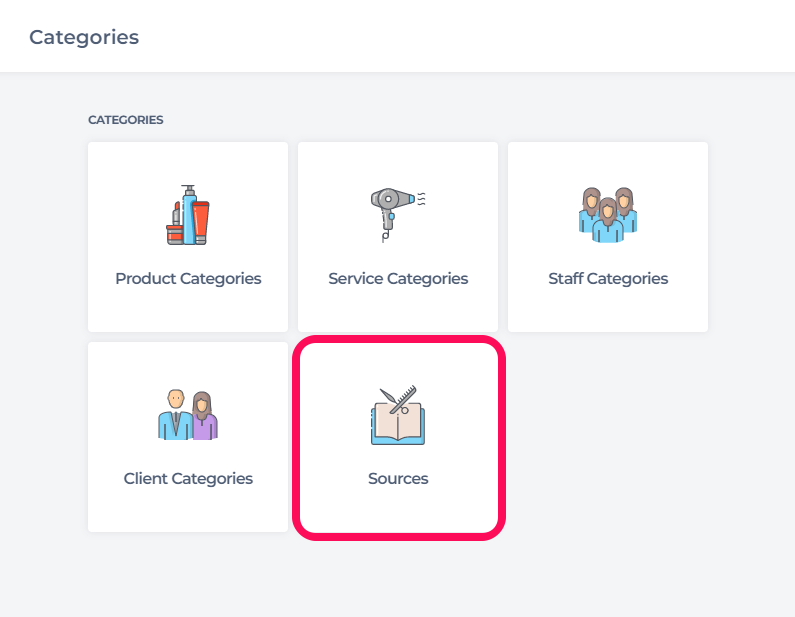Select the highlighted Sources card

[399, 438]
